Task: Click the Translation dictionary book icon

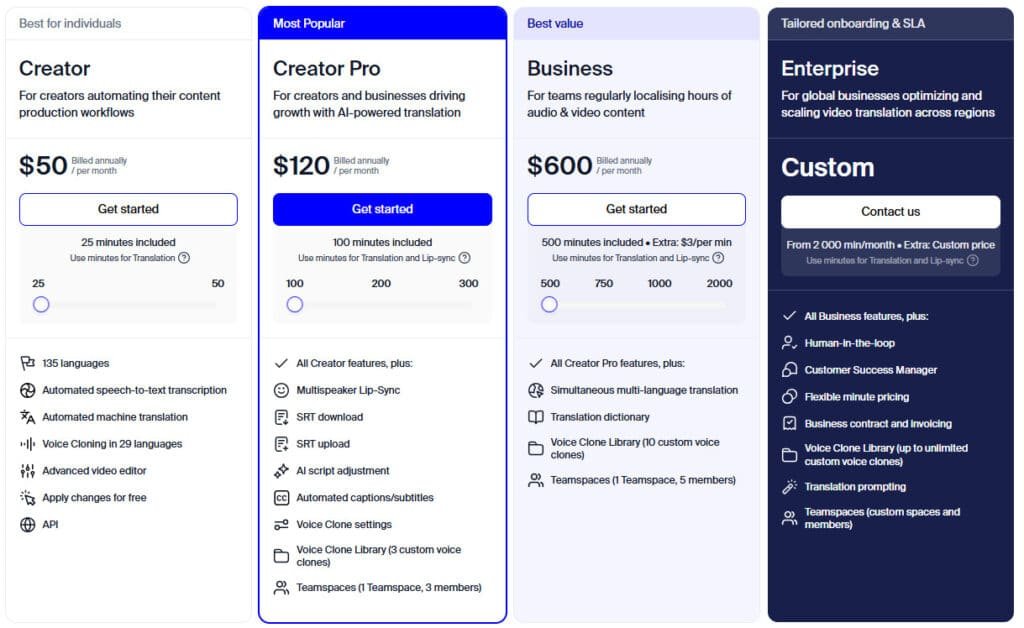Action: pos(534,417)
